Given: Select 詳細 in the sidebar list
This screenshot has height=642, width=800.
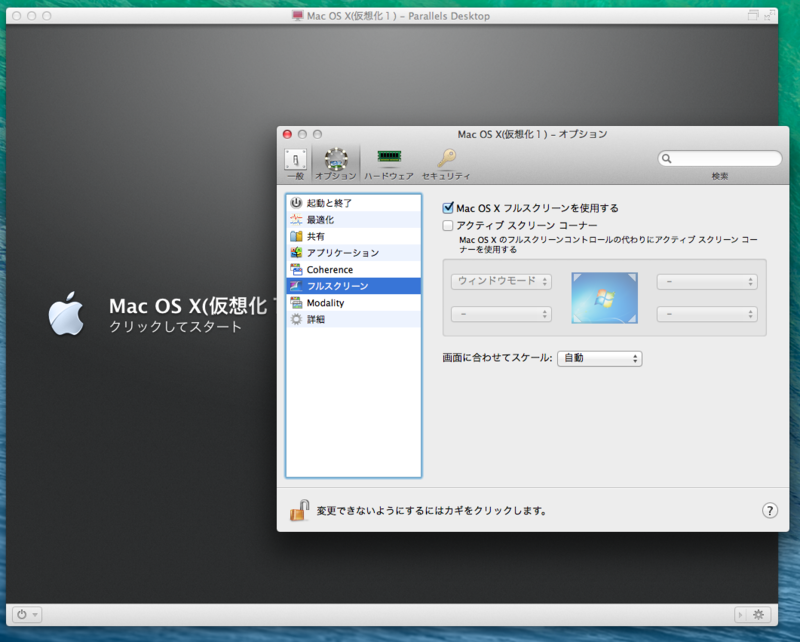Looking at the screenshot, I should 354,319.
